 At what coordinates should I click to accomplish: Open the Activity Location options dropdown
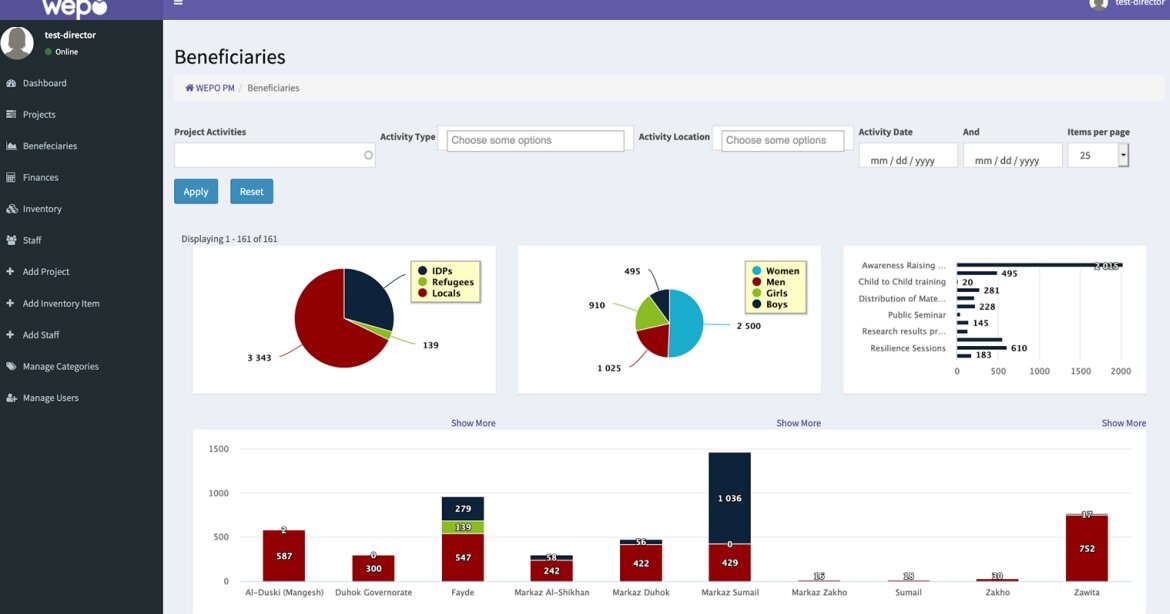point(780,140)
